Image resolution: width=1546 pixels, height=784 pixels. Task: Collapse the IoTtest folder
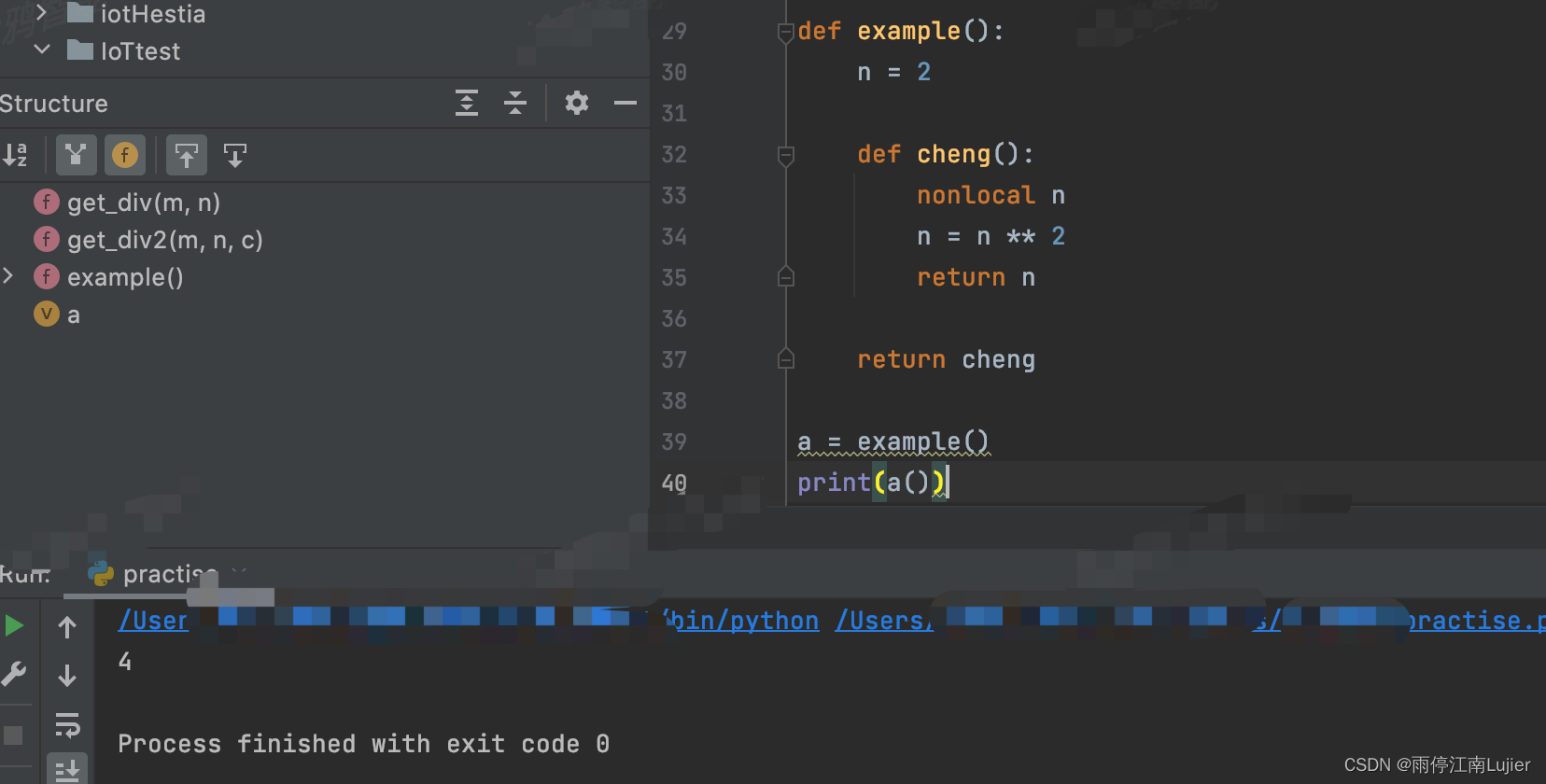pyautogui.click(x=41, y=49)
